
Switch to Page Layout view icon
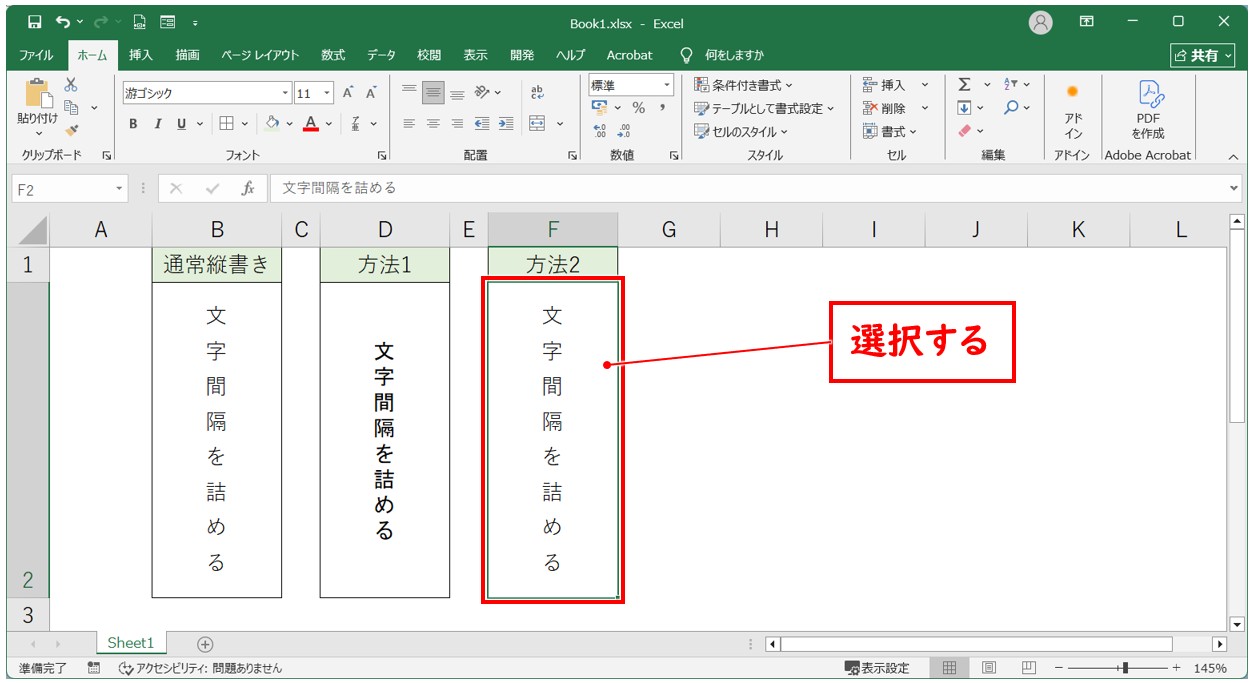(x=989, y=668)
